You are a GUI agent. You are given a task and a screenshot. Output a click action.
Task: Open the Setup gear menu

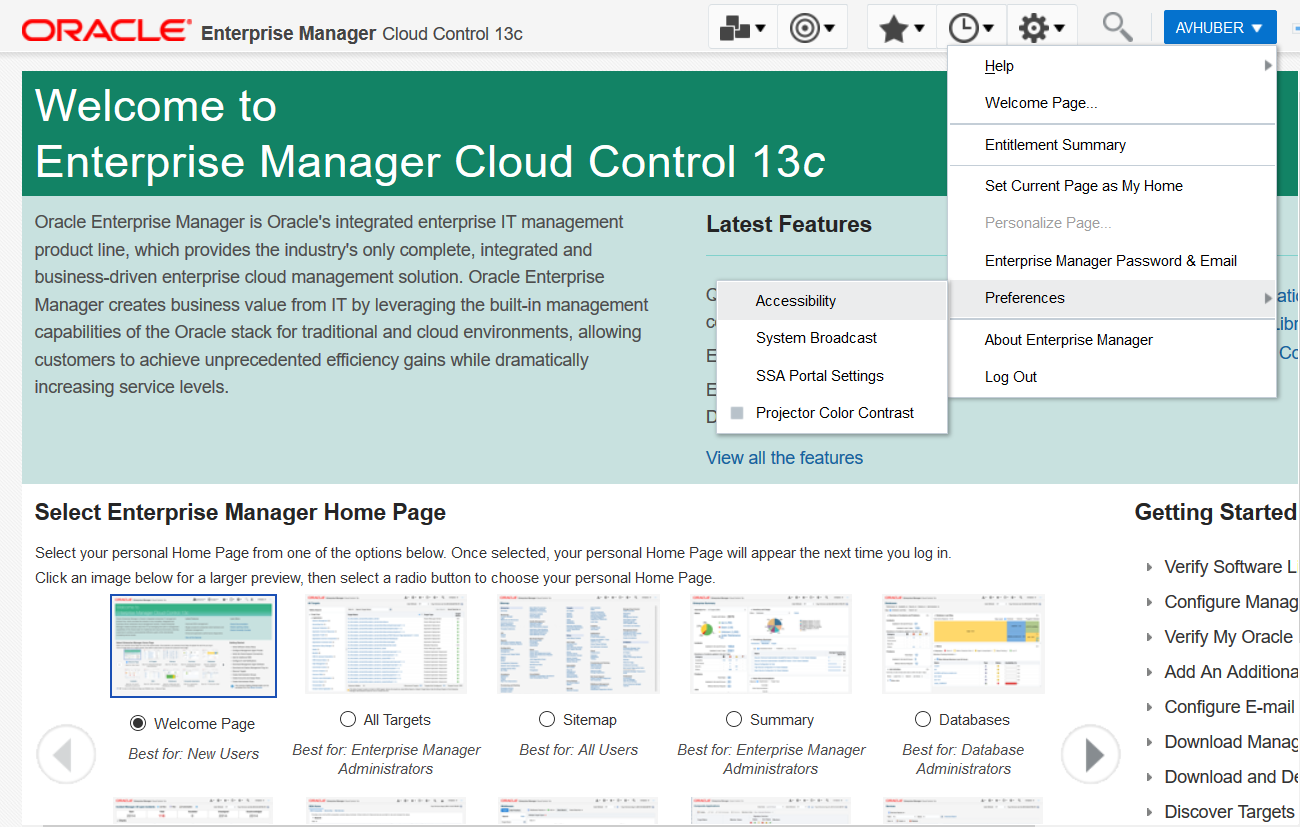(1041, 27)
